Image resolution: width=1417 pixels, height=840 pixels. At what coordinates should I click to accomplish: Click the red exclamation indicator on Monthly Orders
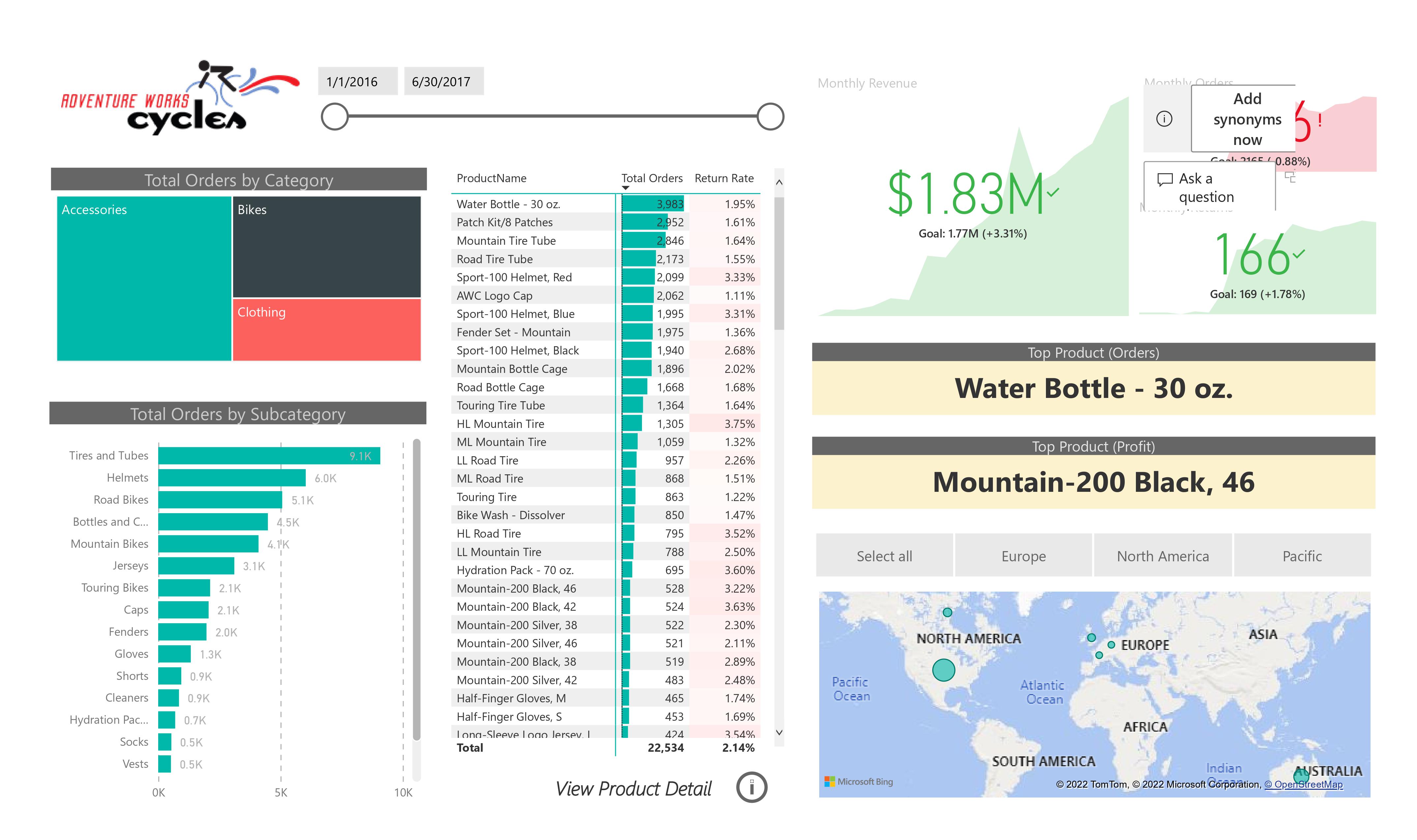tap(1321, 121)
